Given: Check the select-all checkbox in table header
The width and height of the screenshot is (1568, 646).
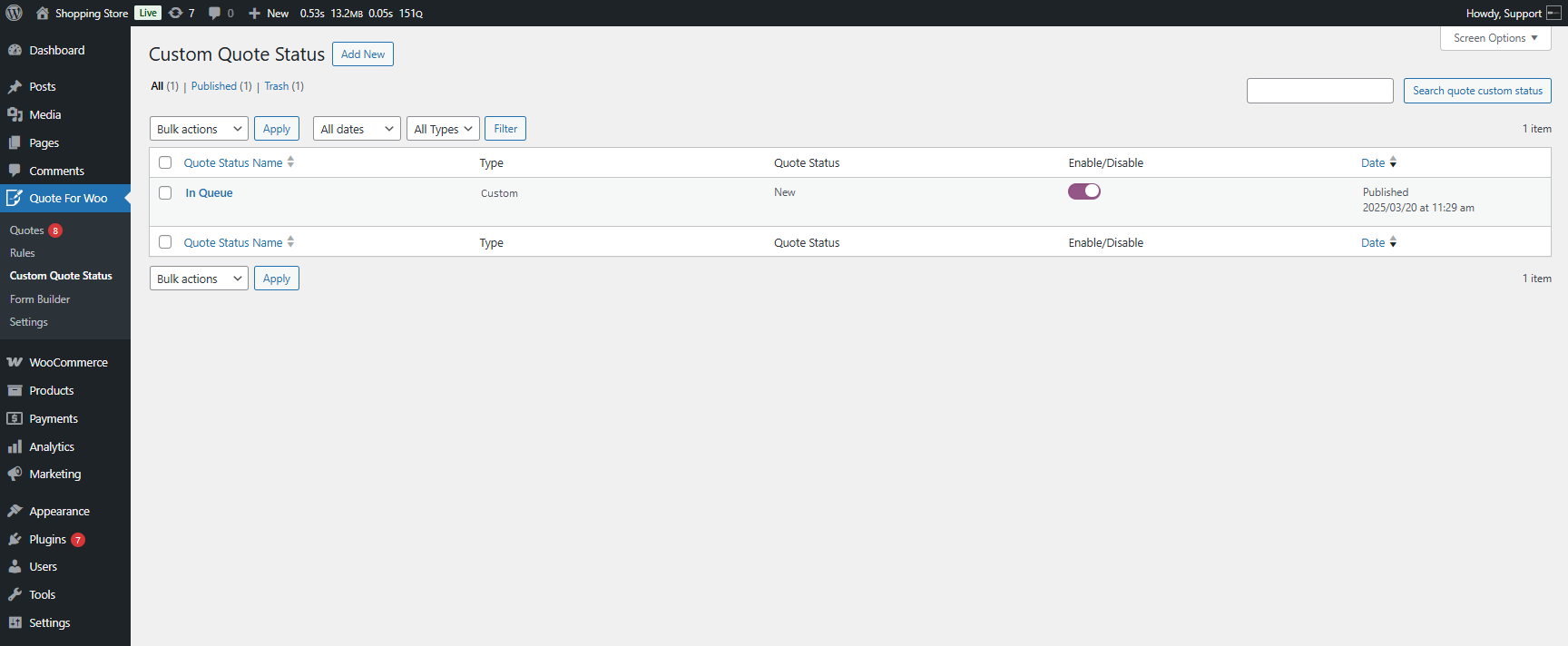Looking at the screenshot, I should point(165,162).
